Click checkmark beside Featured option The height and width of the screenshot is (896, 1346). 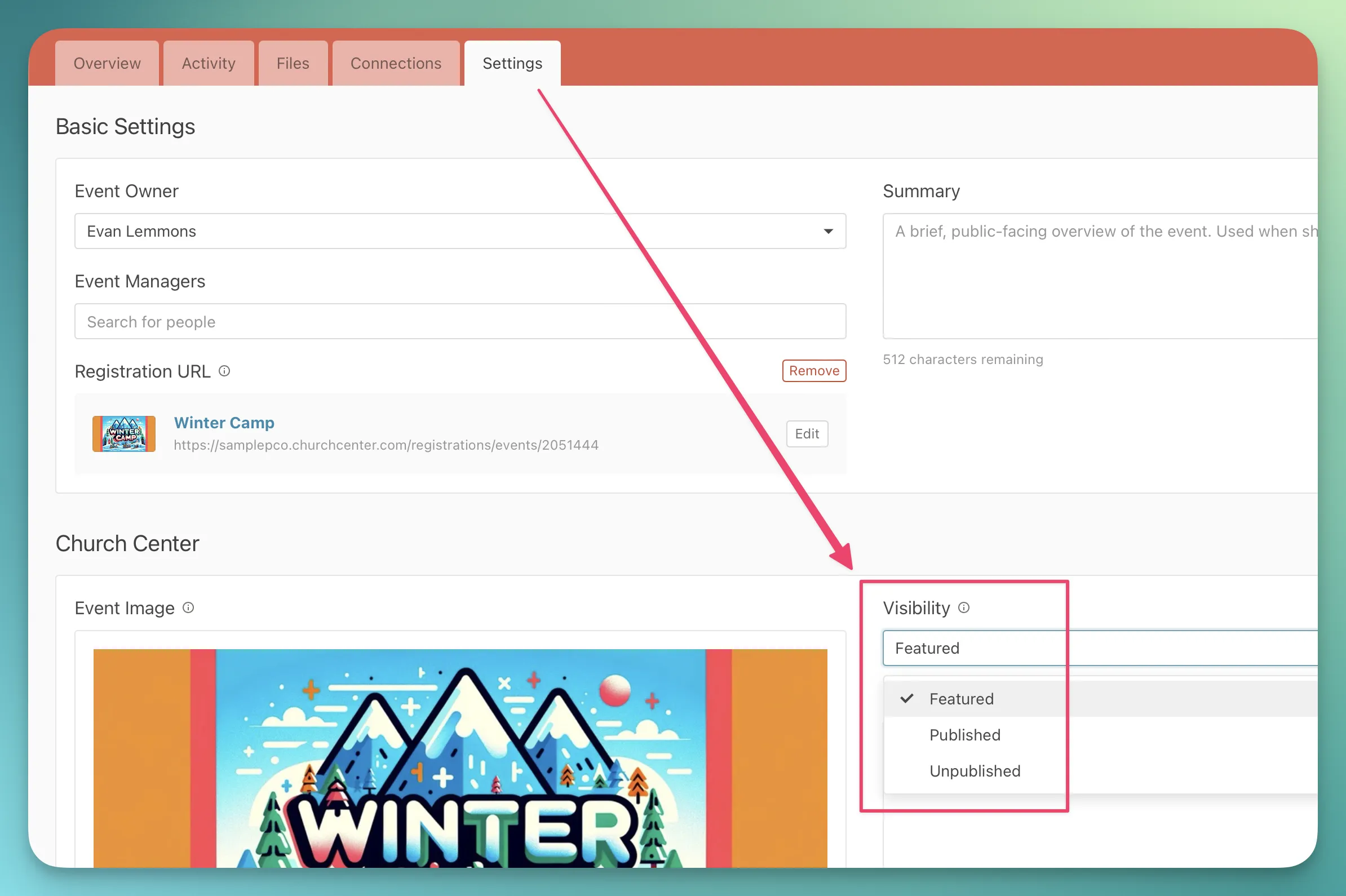[x=906, y=698]
